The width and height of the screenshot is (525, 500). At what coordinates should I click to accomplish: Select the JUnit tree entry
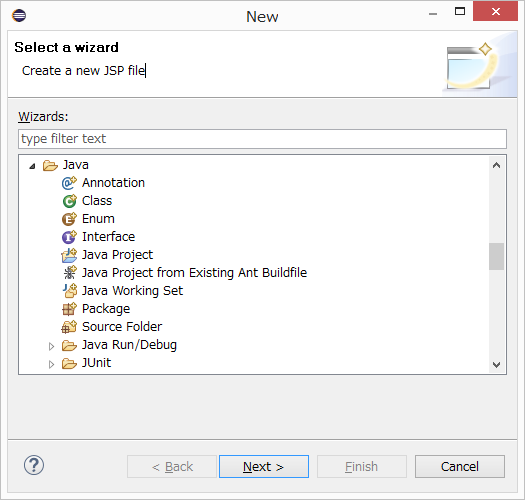click(96, 363)
